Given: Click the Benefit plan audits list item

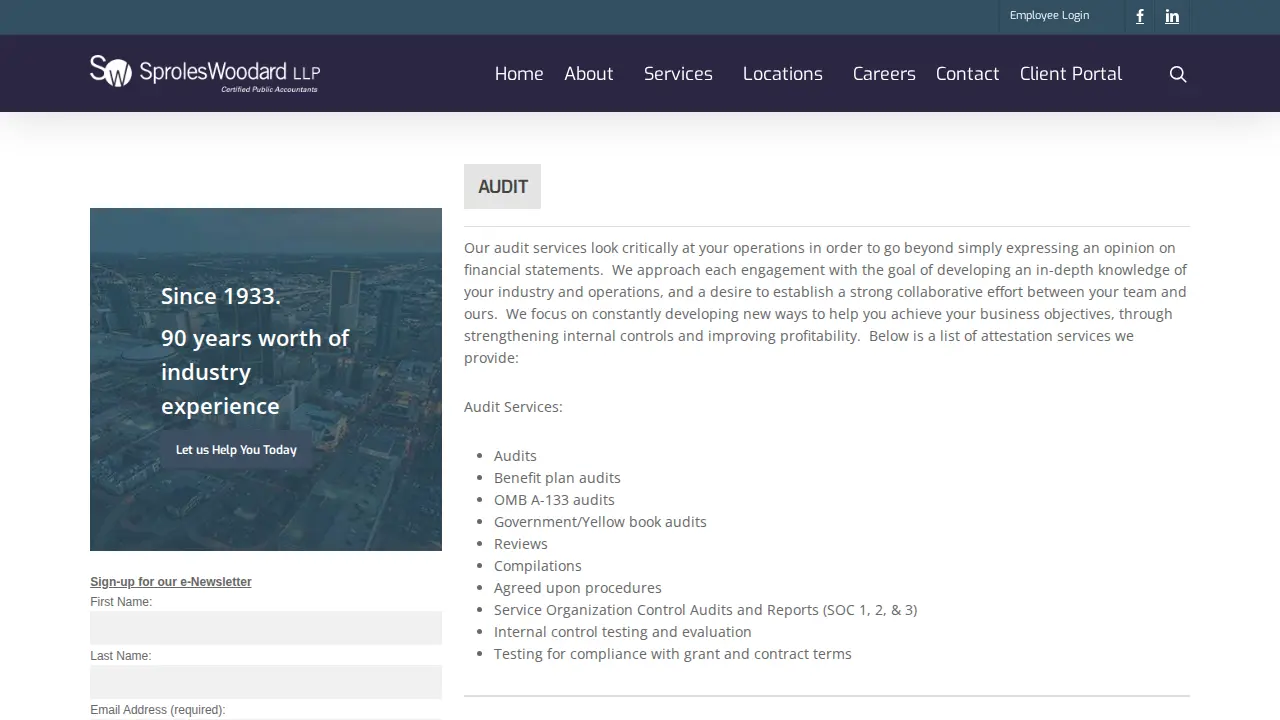Looking at the screenshot, I should click(x=557, y=478).
